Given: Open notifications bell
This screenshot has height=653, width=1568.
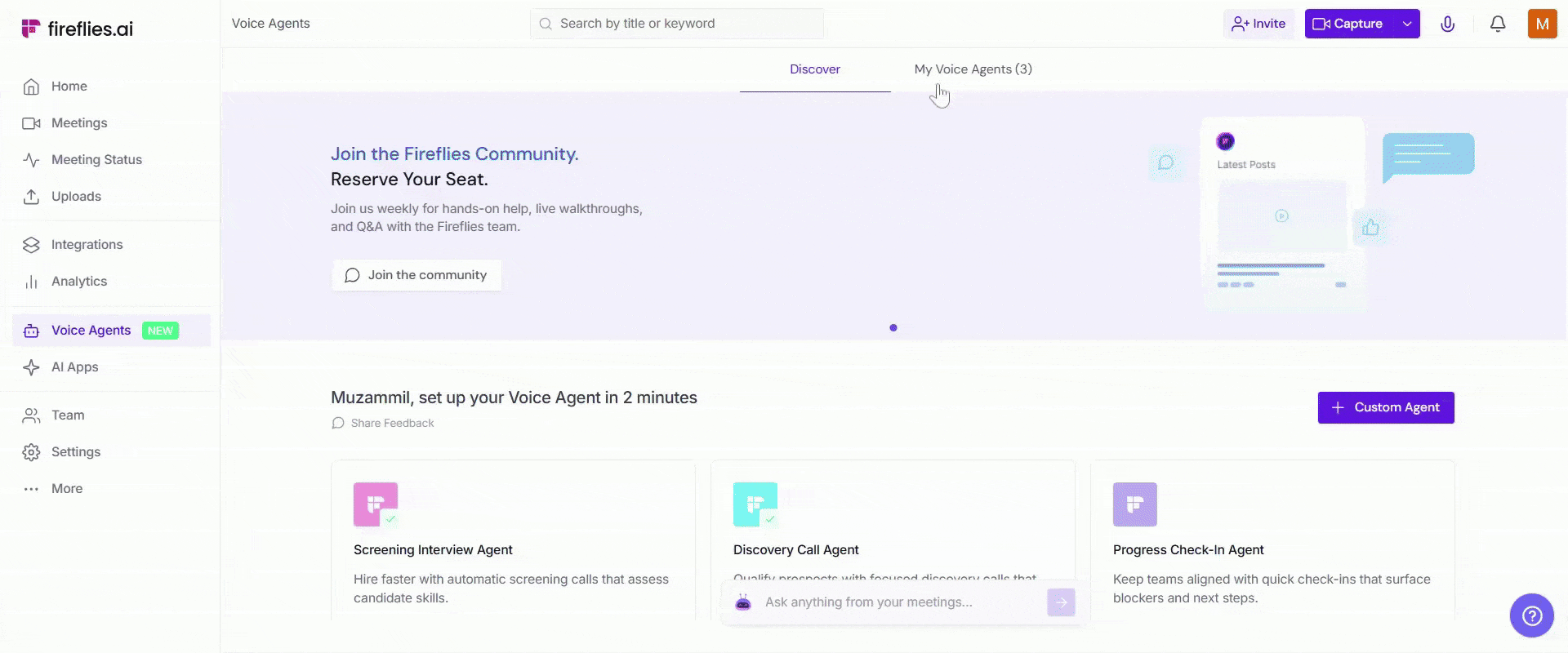Looking at the screenshot, I should [1498, 24].
